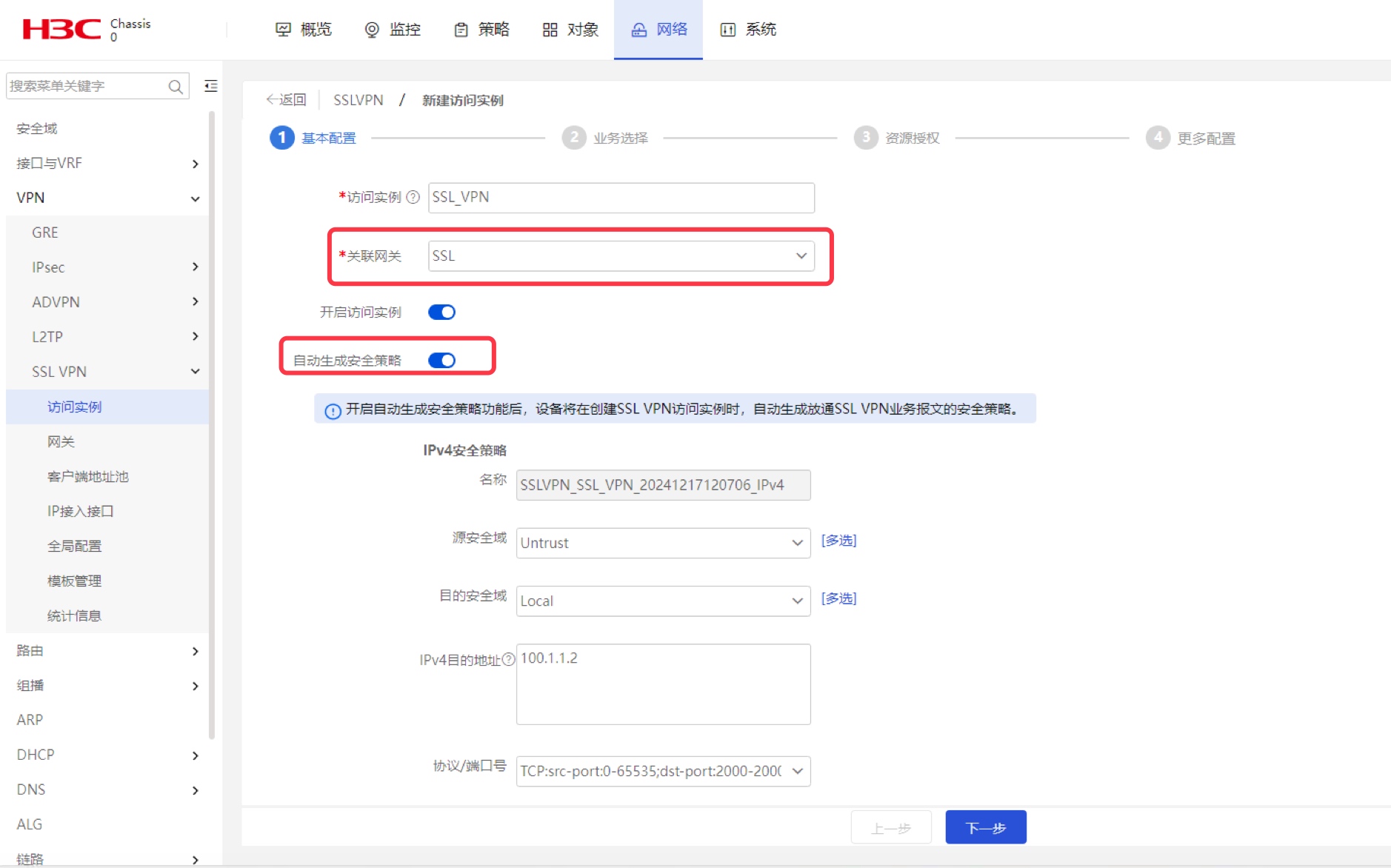This screenshot has height=868, width=1391.
Task: Click the IPv4目的地址 text area
Action: 663,684
